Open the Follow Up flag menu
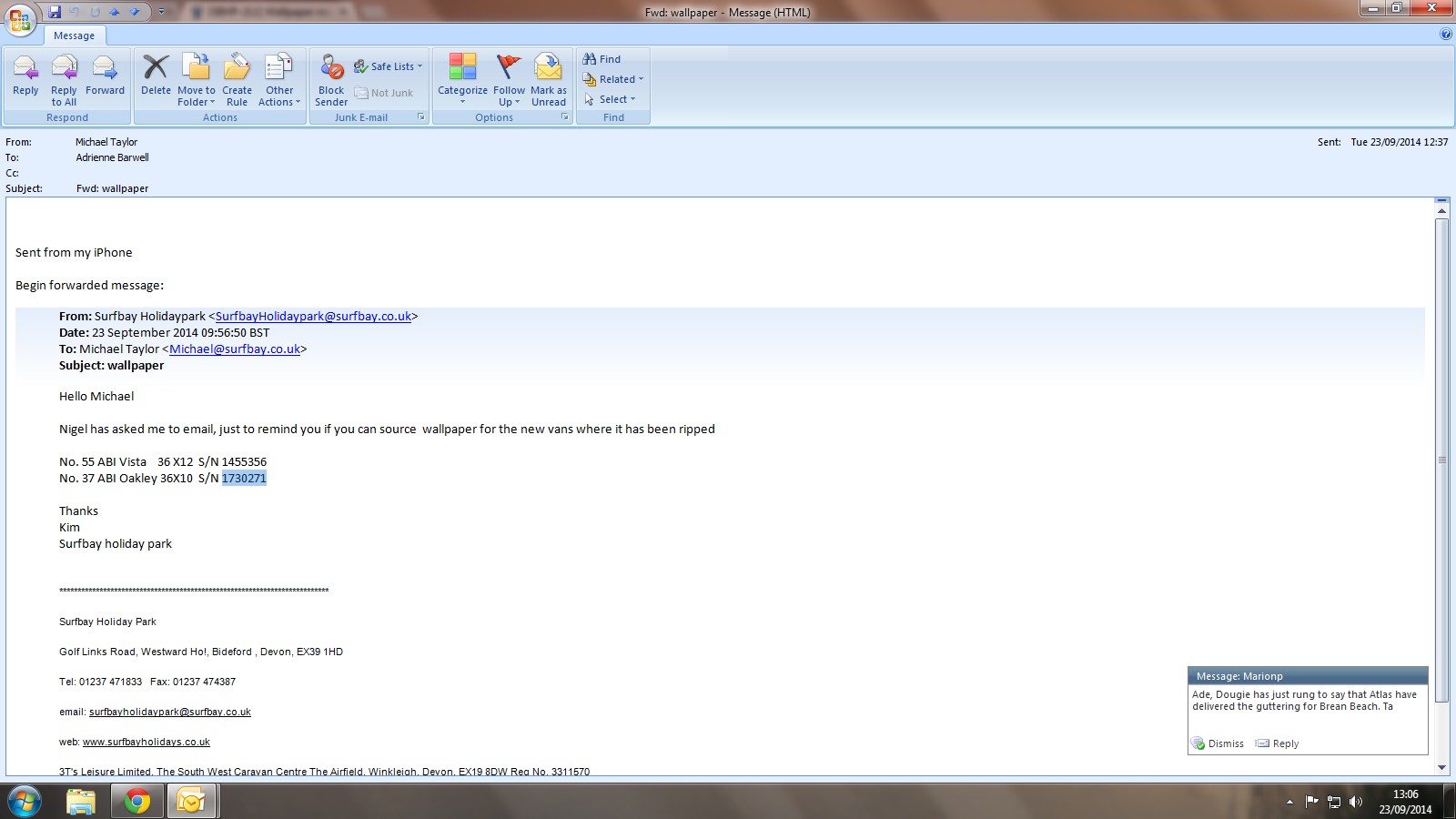Viewport: 1456px width, 819px height. [x=510, y=80]
